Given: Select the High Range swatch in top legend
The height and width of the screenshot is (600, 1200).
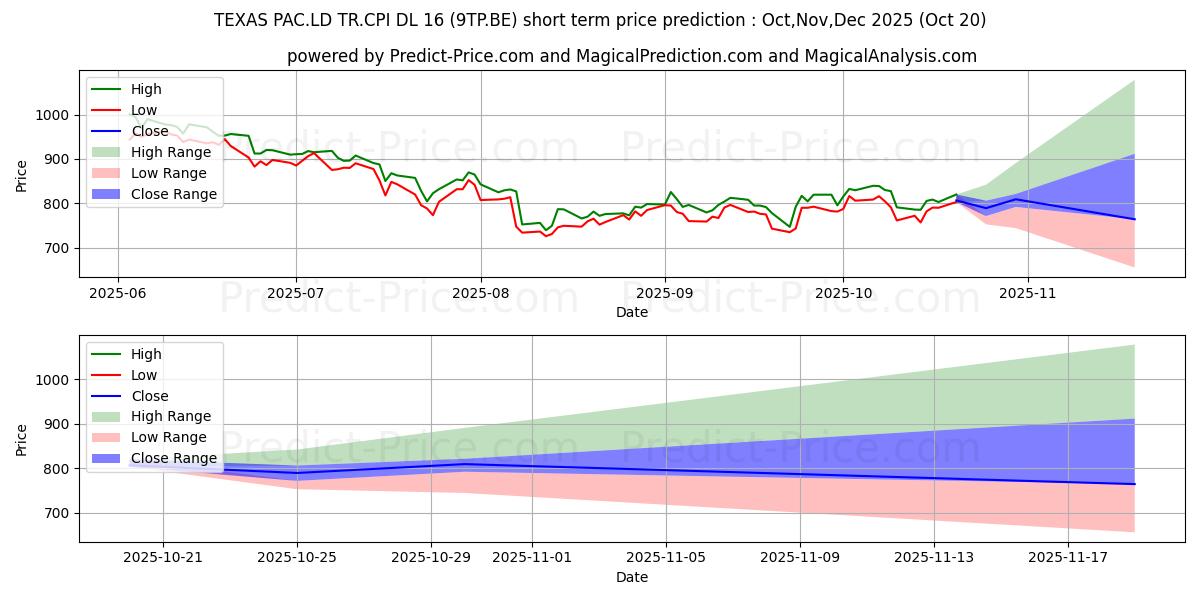Looking at the screenshot, I should [x=108, y=152].
